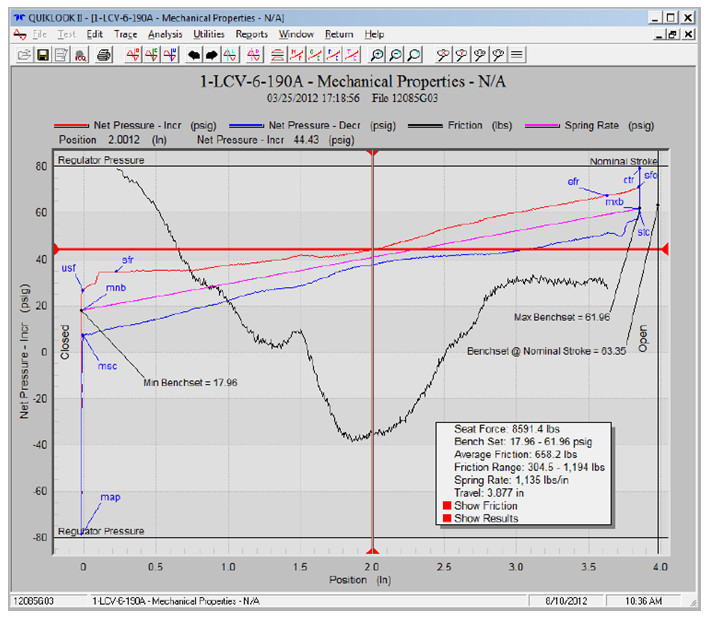Click the first magnifier zoom icon

tap(377, 55)
